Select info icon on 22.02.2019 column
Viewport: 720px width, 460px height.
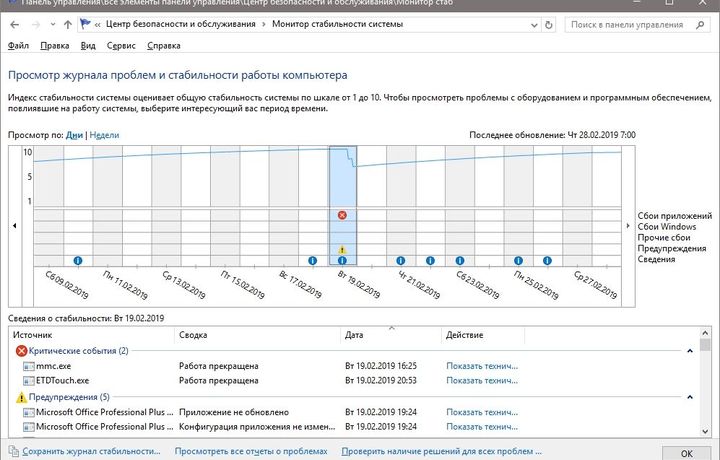pos(430,260)
